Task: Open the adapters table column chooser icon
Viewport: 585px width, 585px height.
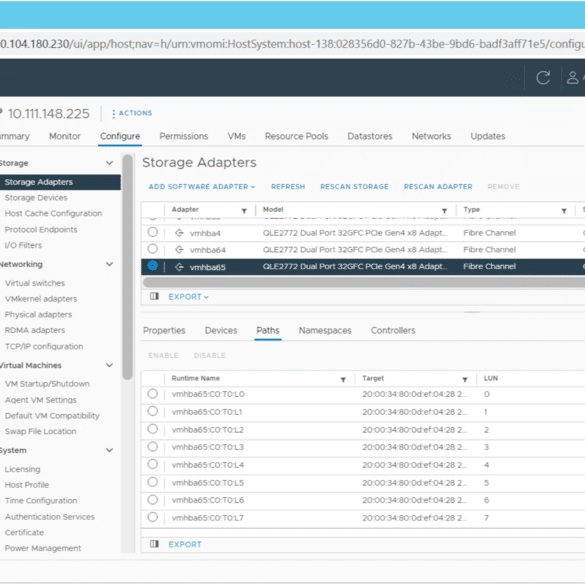Action: (154, 296)
